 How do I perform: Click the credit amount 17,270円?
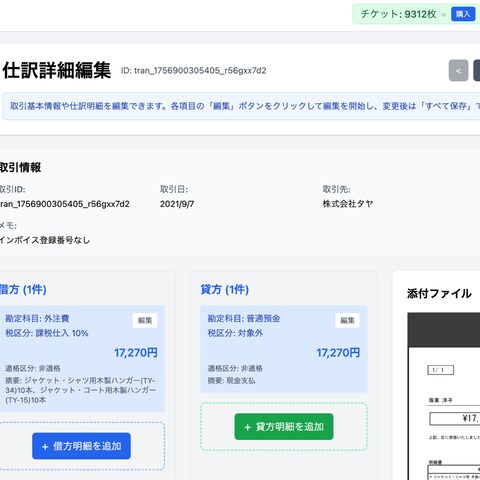(338, 353)
